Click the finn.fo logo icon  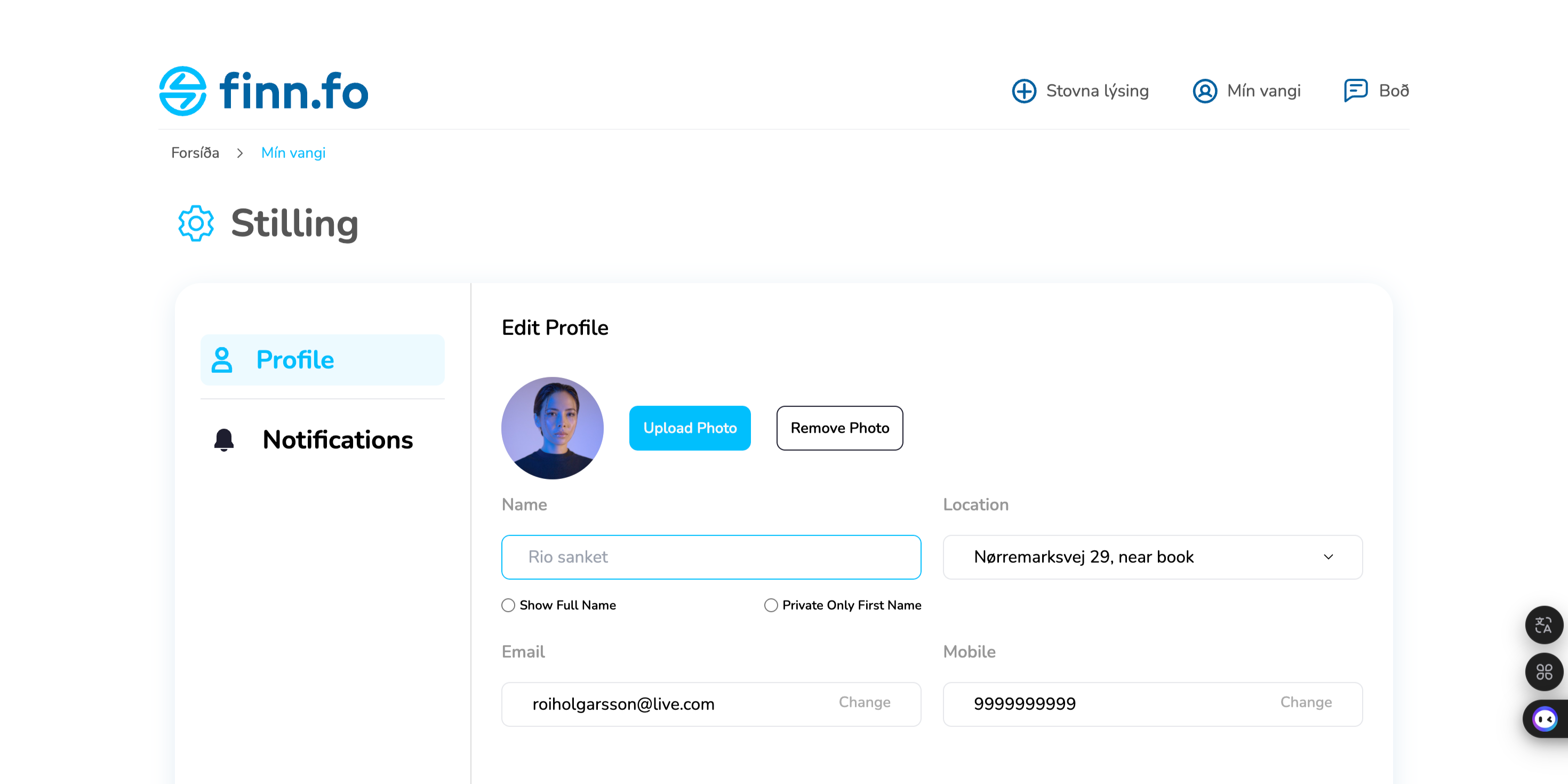coord(182,91)
